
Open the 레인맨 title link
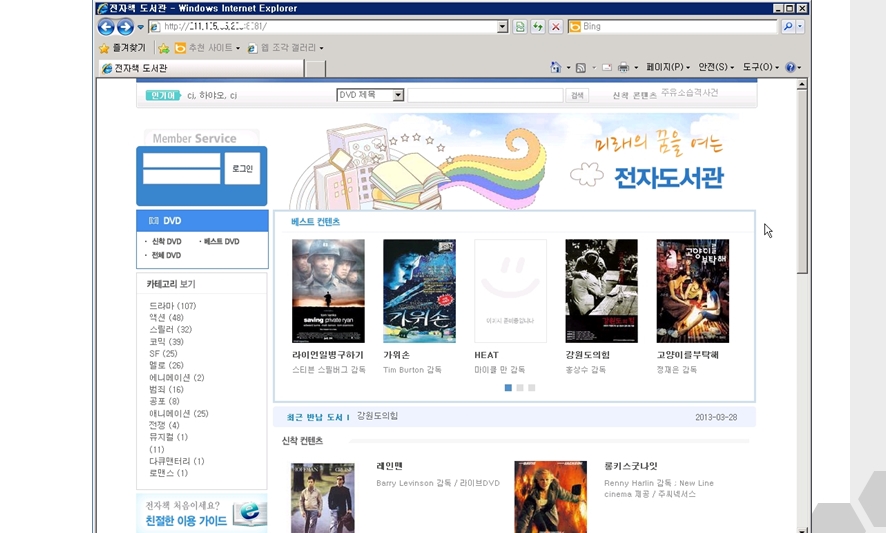(389, 466)
